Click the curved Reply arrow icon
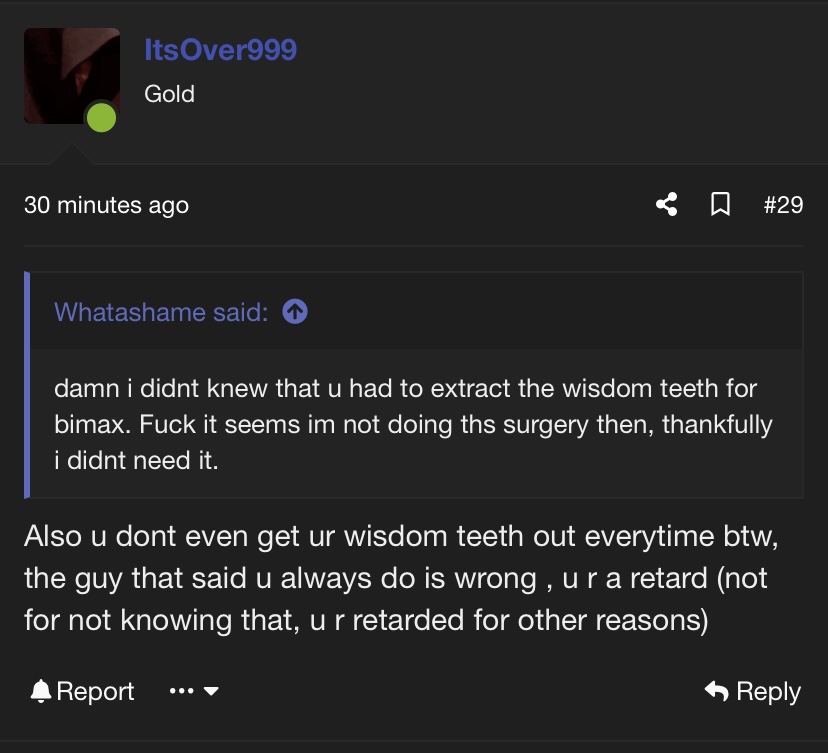 (717, 691)
